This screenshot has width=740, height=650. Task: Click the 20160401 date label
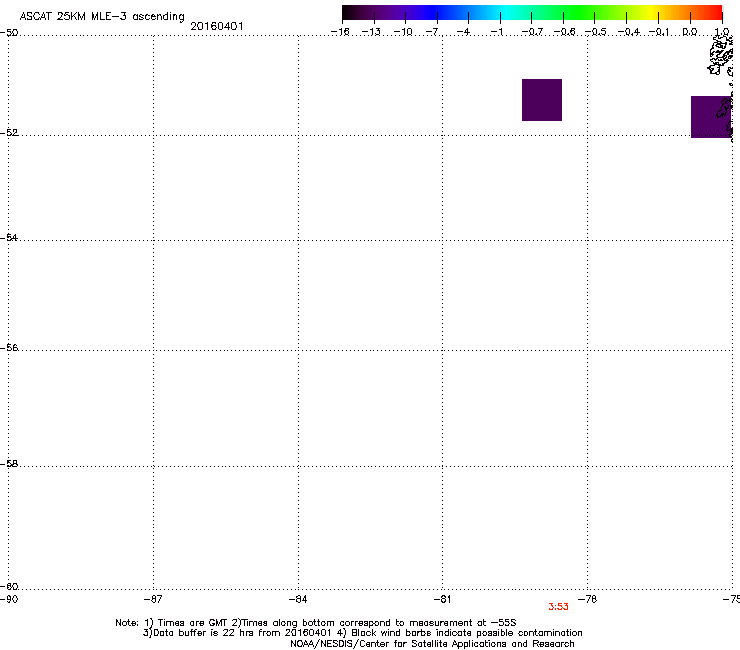tap(217, 26)
